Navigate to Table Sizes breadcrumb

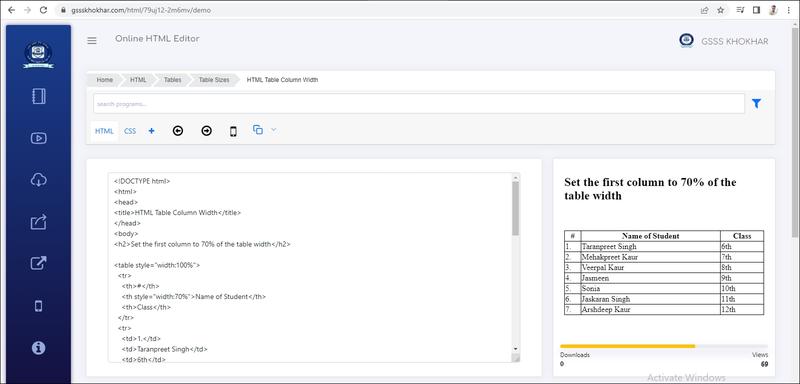point(214,80)
